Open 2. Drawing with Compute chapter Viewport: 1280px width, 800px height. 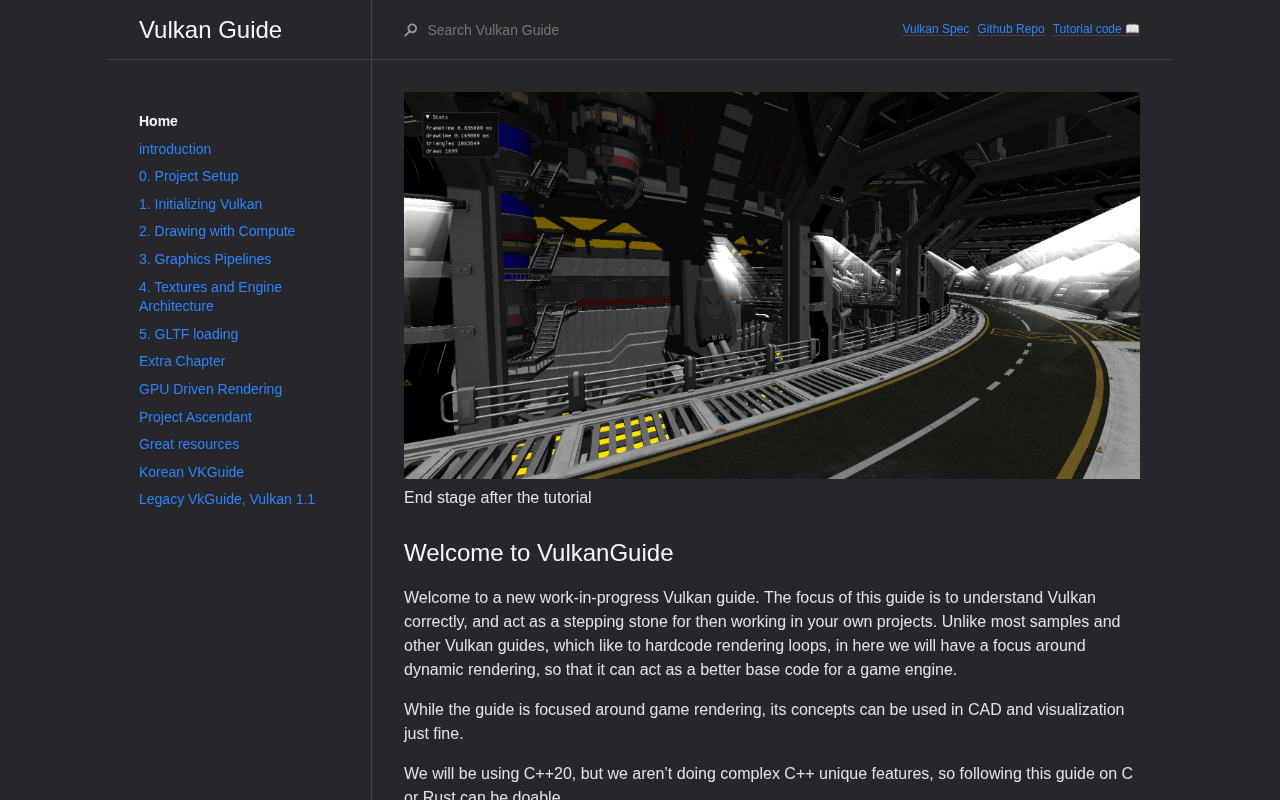pyautogui.click(x=217, y=231)
